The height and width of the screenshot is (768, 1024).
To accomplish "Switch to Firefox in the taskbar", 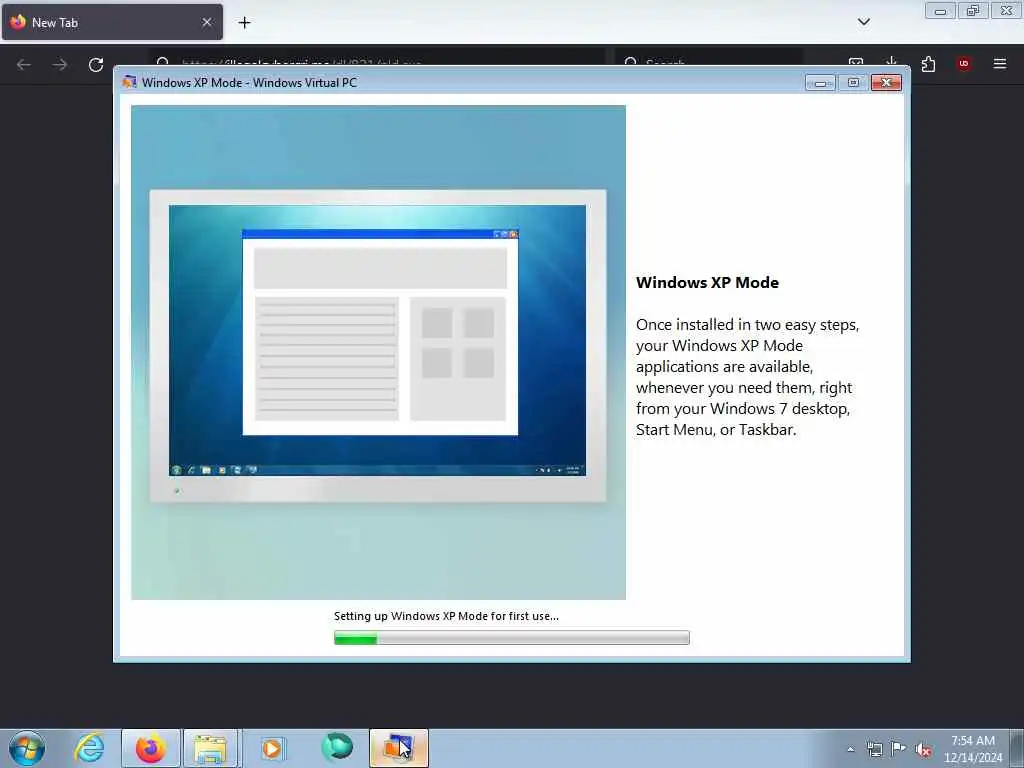I will pyautogui.click(x=151, y=748).
